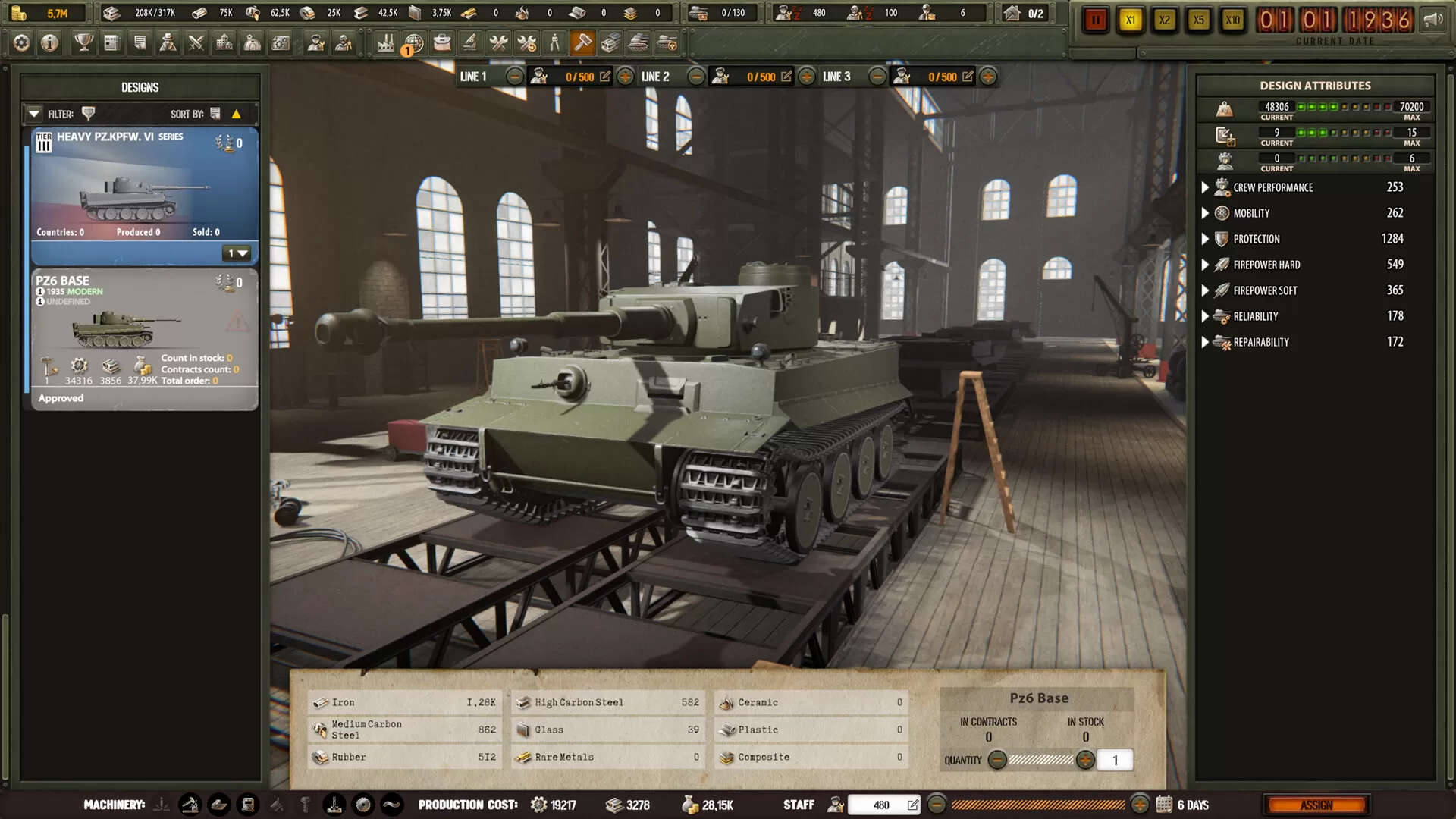Switch to the Line 2 production tab

tap(657, 76)
